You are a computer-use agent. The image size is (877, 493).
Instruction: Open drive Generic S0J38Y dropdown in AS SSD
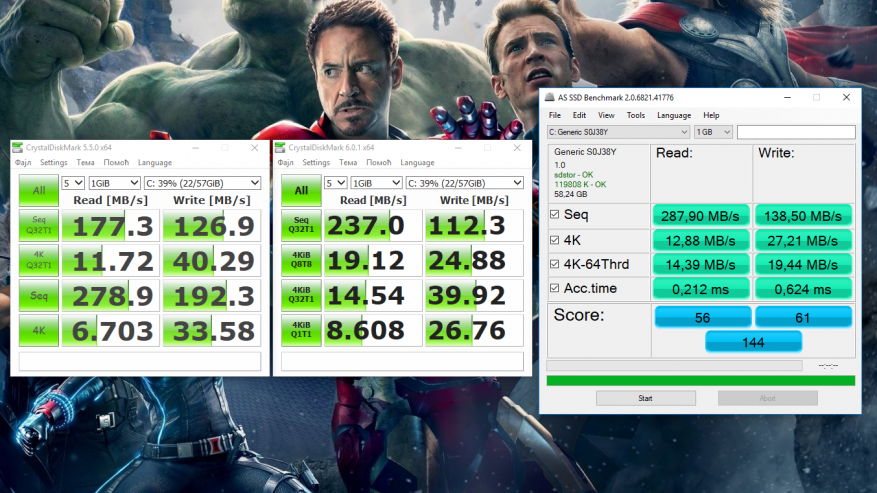[618, 132]
